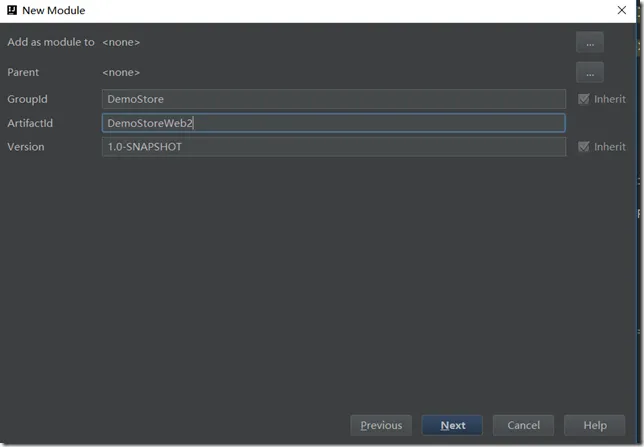Viewport: 644px width, 447px height.
Task: Click the 'Add as module to' label
Action: (x=51, y=42)
